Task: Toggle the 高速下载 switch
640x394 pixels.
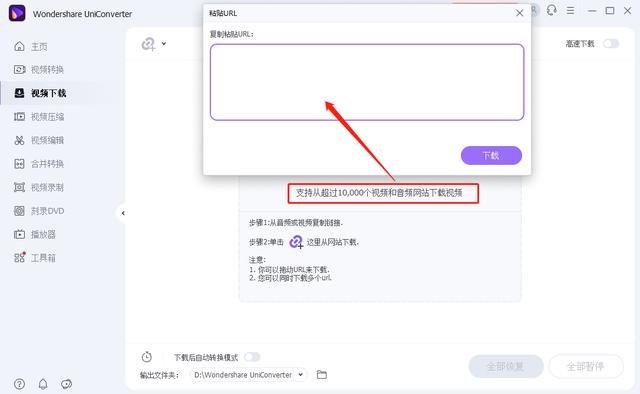Action: [611, 44]
